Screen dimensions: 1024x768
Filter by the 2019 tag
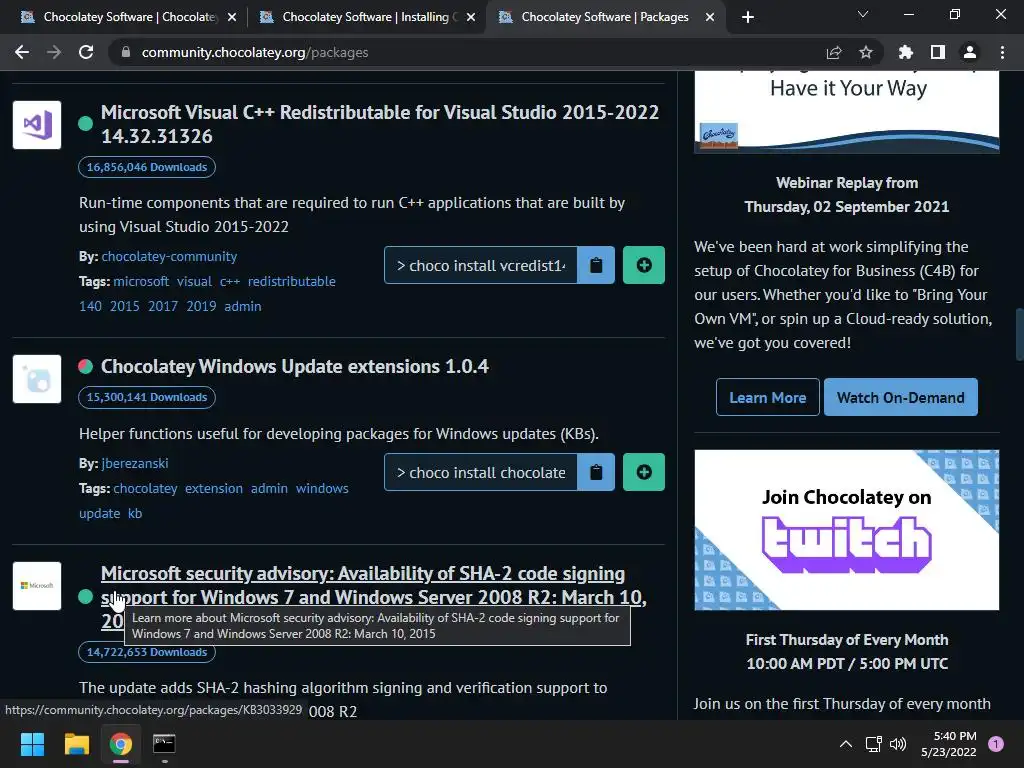pyautogui.click(x=201, y=306)
